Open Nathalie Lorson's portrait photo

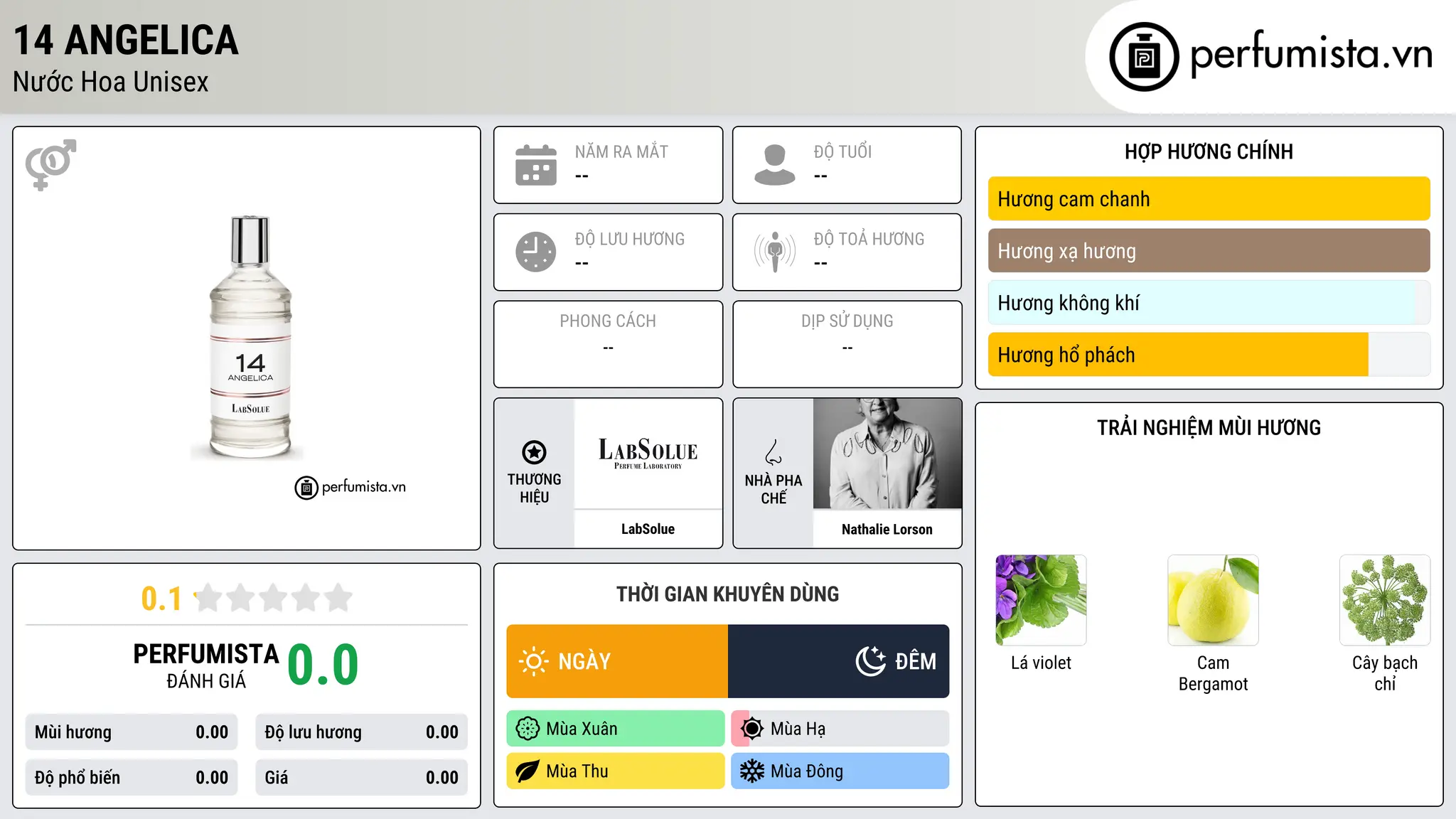pyautogui.click(x=887, y=454)
